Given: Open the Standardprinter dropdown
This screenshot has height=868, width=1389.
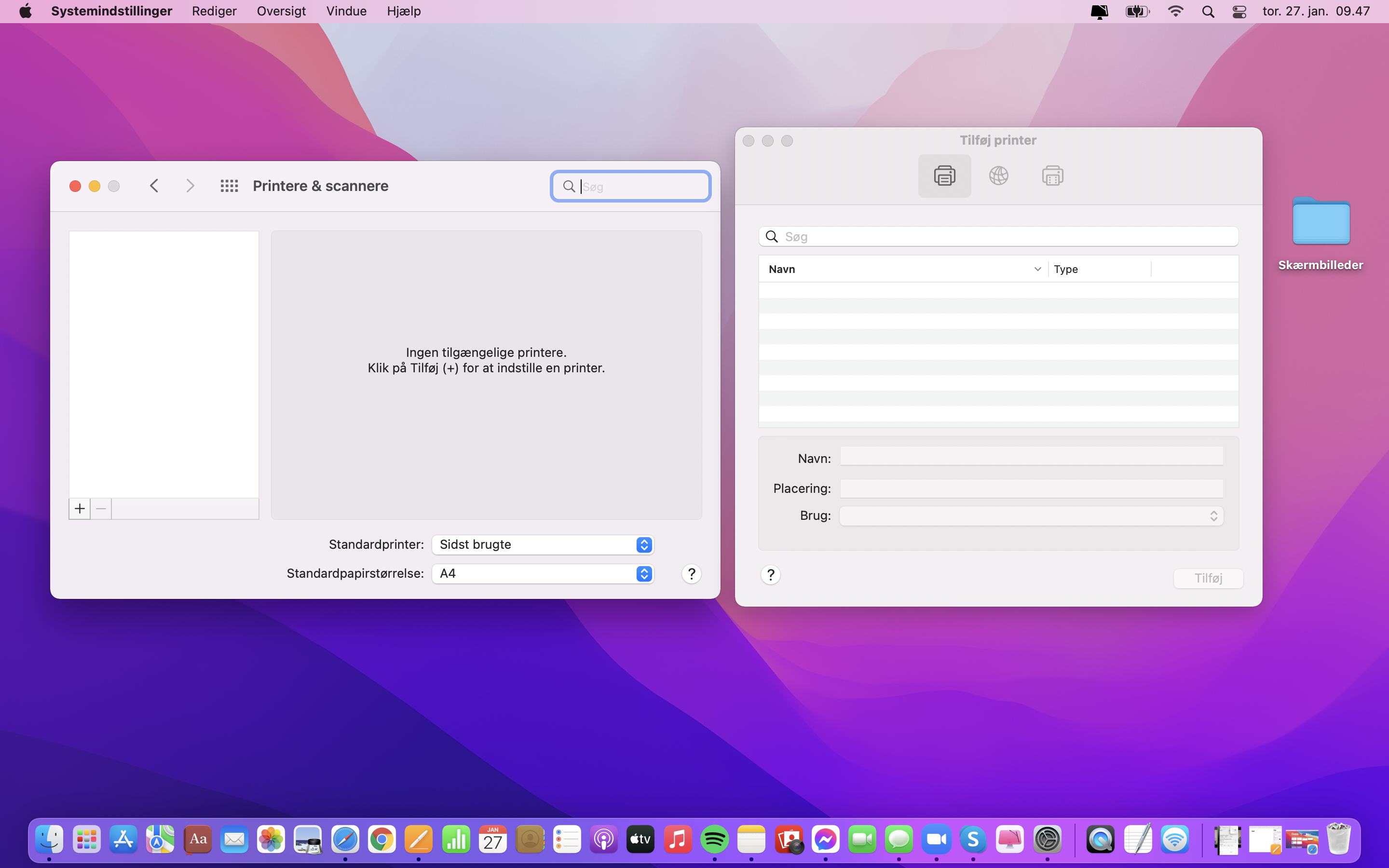Looking at the screenshot, I should pyautogui.click(x=543, y=544).
